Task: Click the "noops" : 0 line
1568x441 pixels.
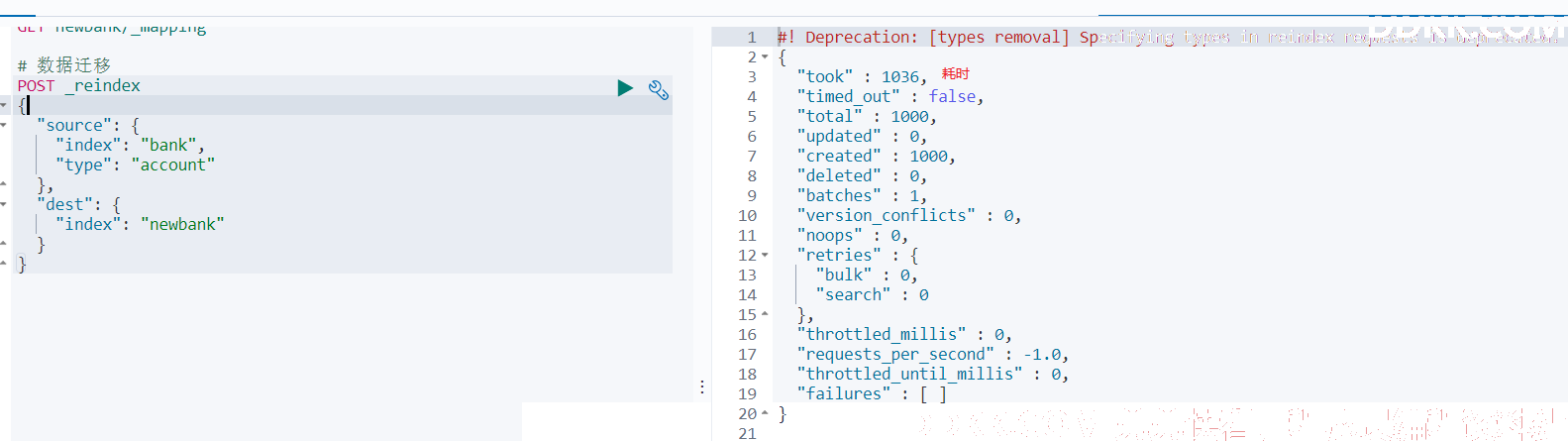Action: (853, 235)
